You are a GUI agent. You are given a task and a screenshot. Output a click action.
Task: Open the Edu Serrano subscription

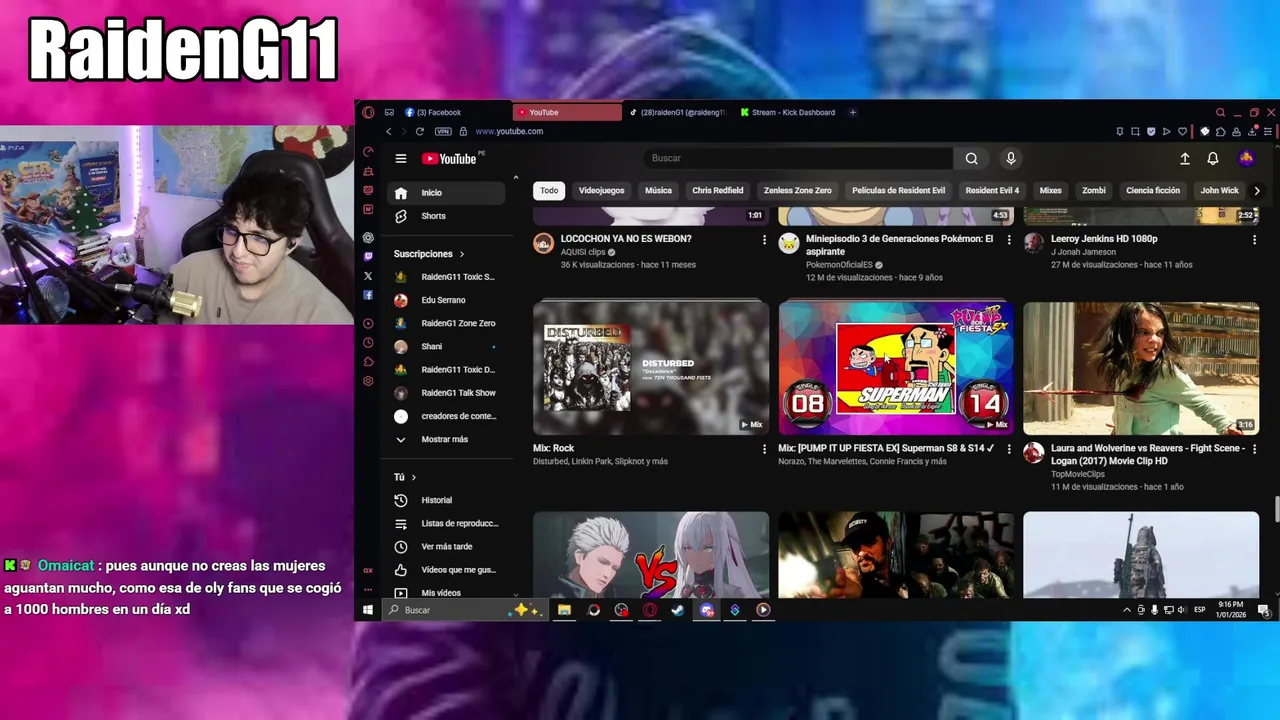click(x=446, y=300)
